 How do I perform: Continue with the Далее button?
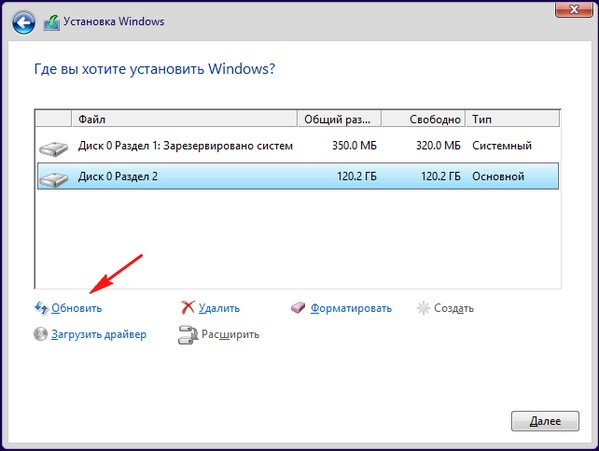click(x=545, y=421)
